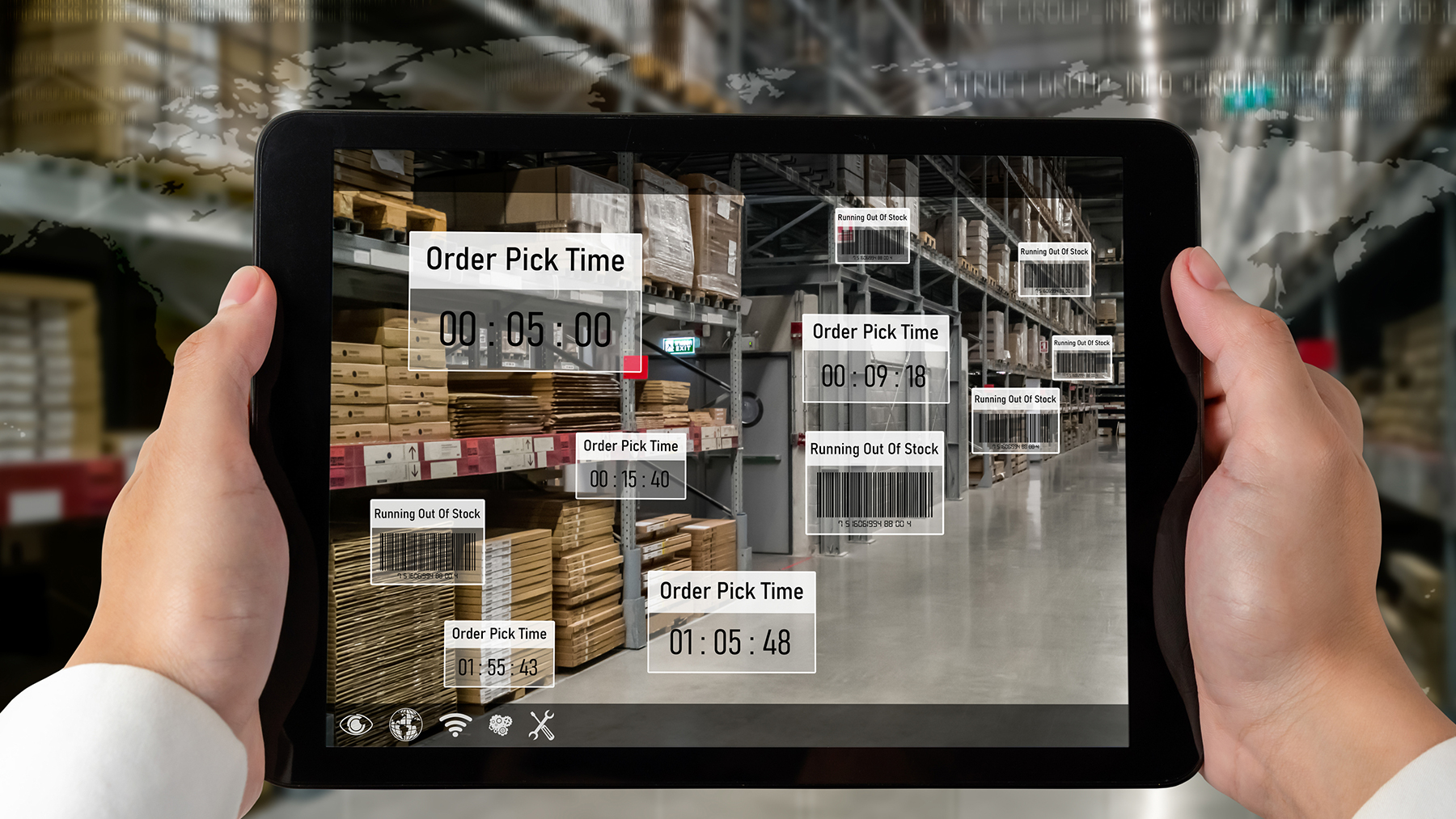Select the wrench and screwdriver tools icon
Screen dimensions: 1456x819
click(x=541, y=724)
